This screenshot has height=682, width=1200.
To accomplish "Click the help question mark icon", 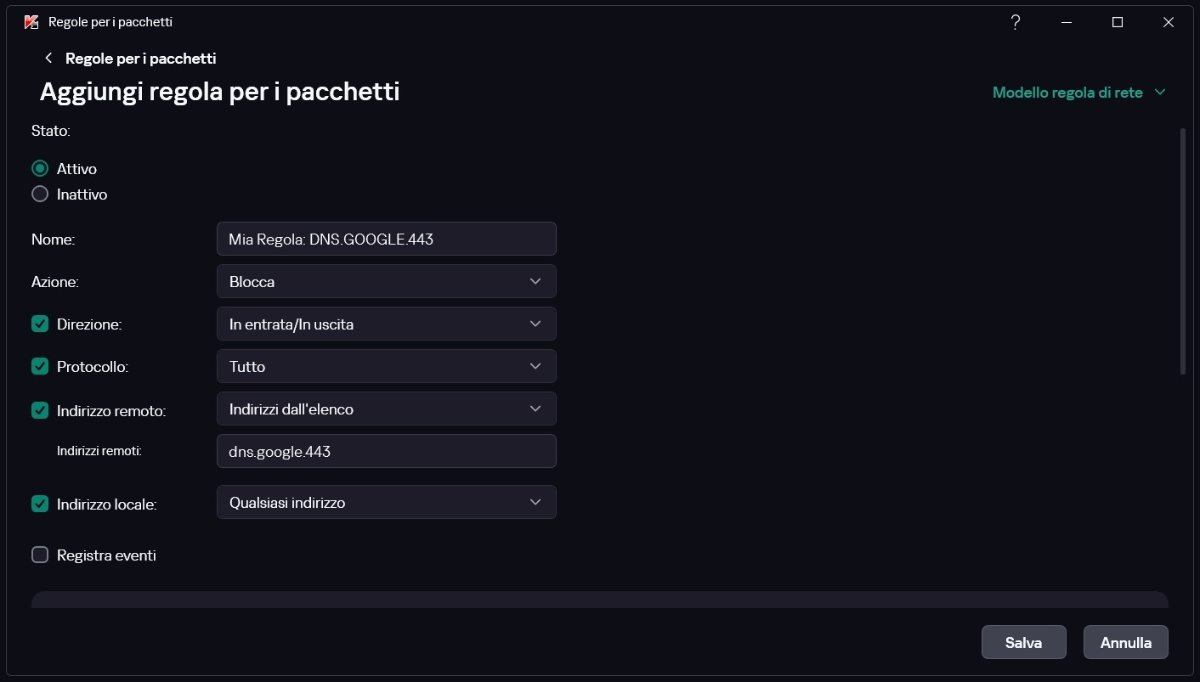I will coord(1015,22).
